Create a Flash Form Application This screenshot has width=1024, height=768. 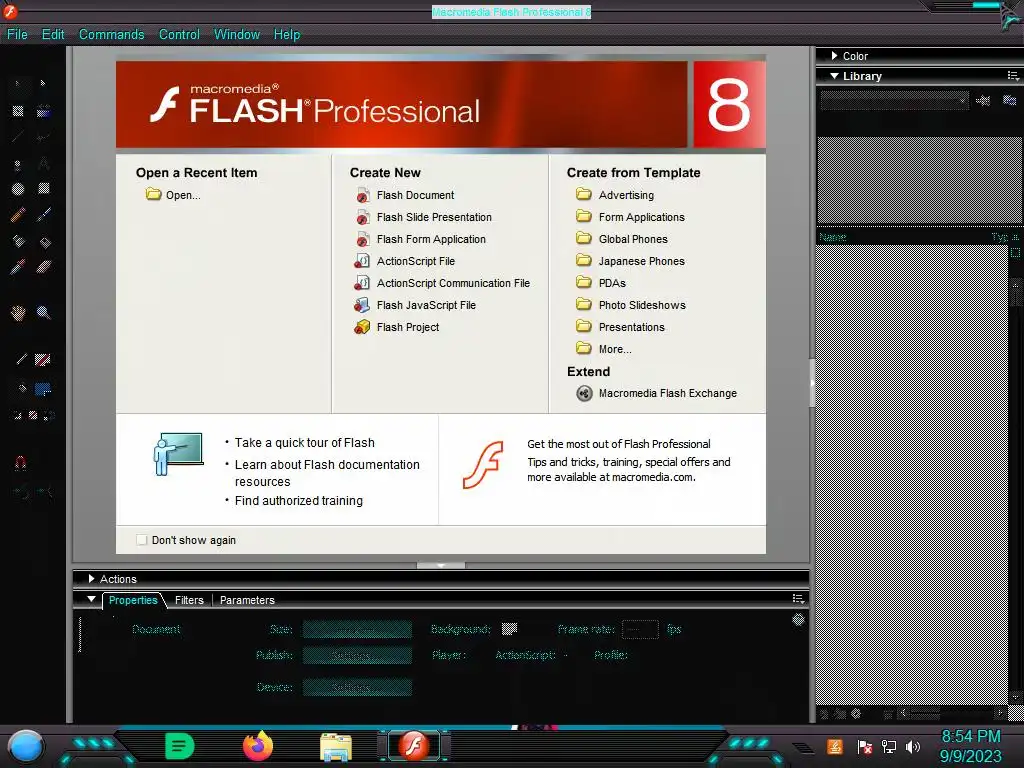431,240
